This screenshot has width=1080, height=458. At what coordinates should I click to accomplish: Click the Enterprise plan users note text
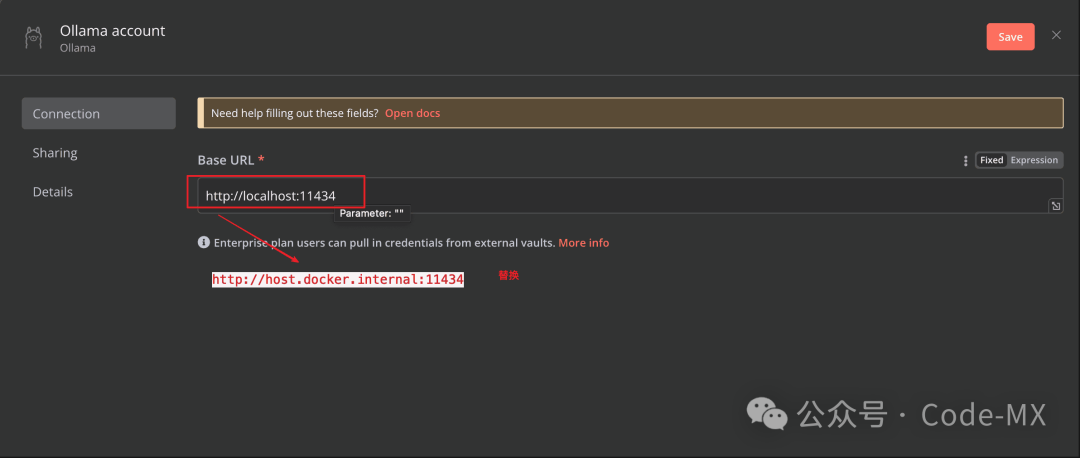[384, 242]
